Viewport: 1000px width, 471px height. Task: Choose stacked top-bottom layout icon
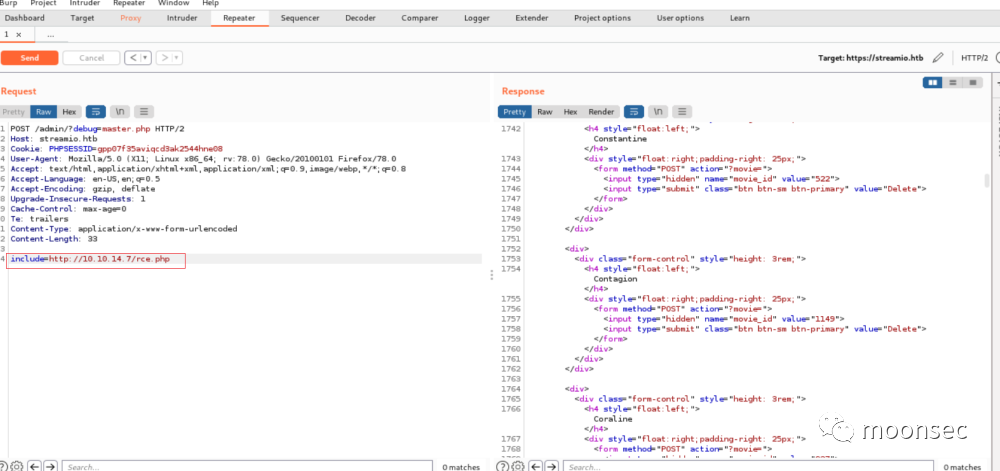coord(952,82)
